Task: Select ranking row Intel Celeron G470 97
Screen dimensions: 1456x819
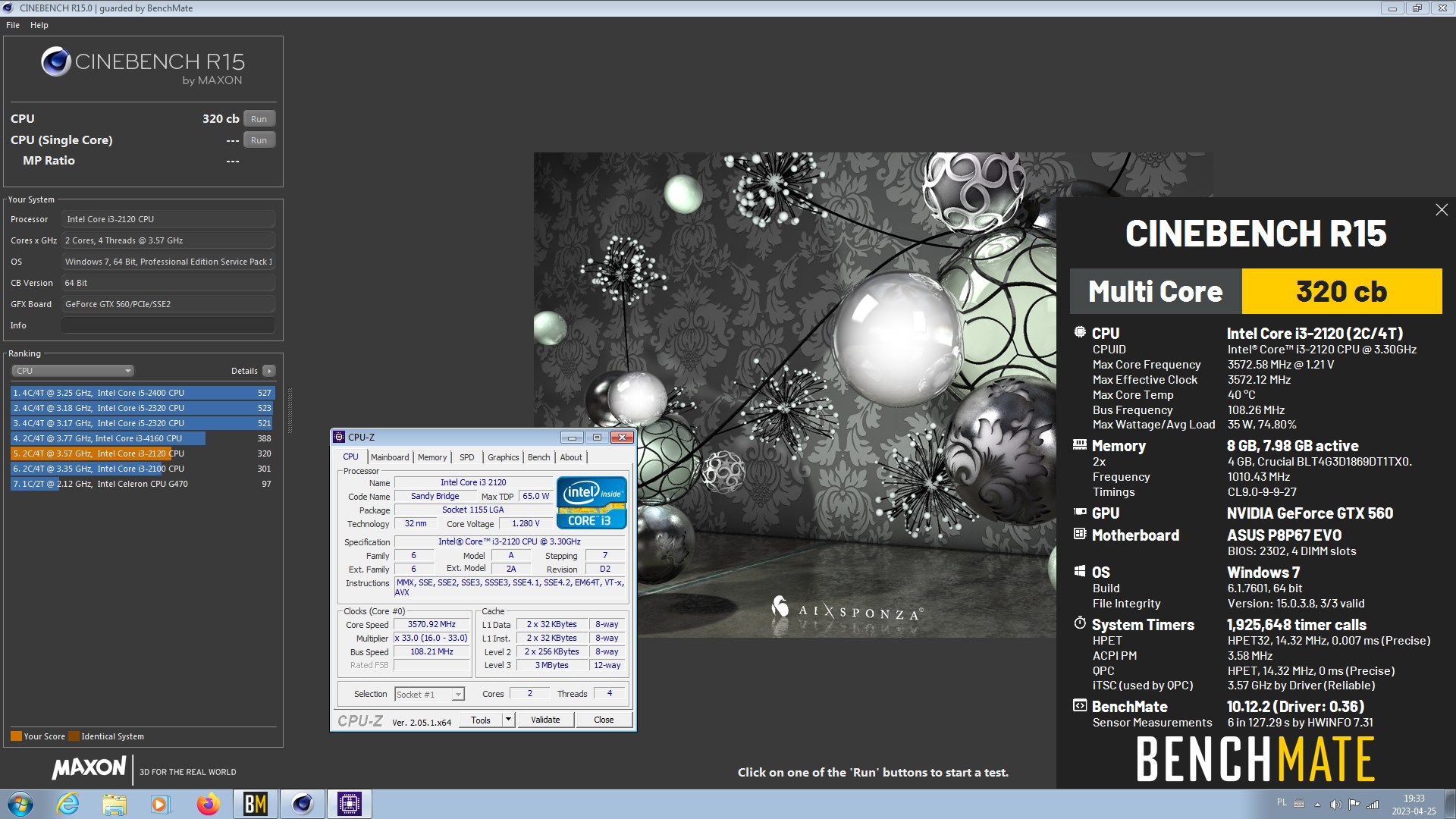Action: (x=143, y=484)
